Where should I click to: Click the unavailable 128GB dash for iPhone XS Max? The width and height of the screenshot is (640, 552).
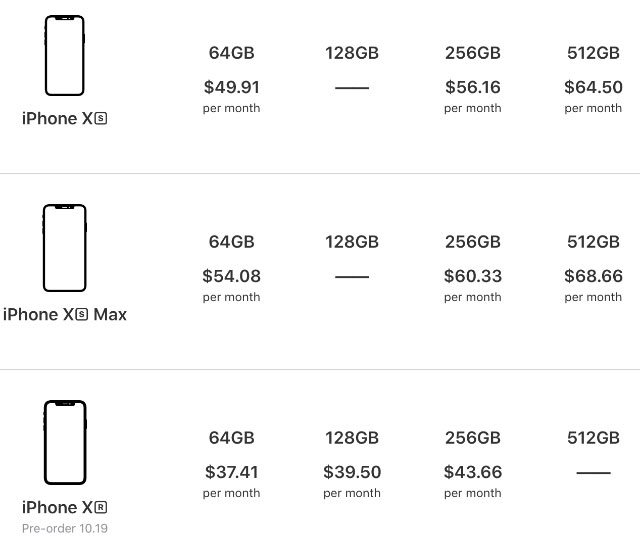click(352, 277)
